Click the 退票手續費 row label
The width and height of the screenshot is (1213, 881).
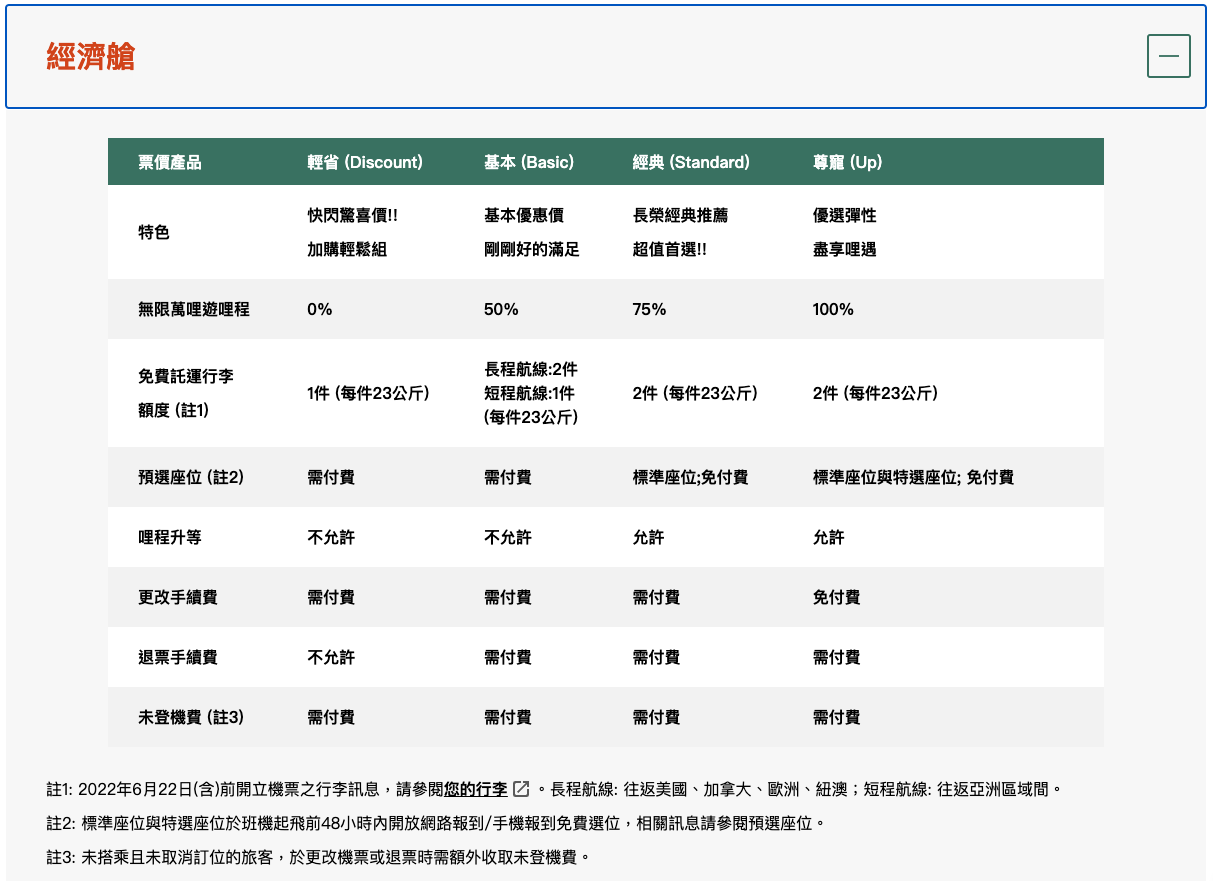click(178, 657)
